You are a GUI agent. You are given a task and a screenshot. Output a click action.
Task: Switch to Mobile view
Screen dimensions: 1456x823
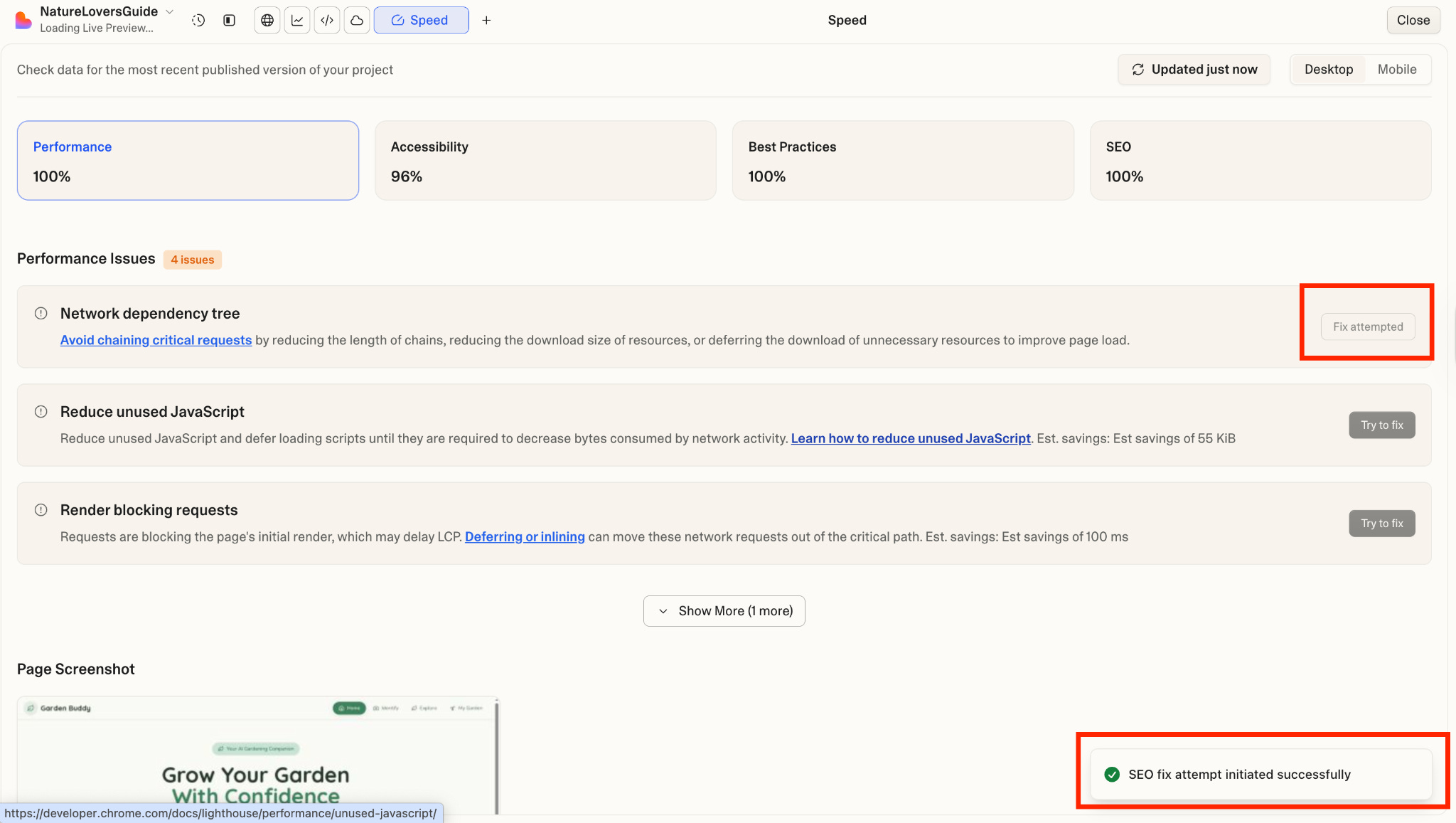tap(1396, 70)
